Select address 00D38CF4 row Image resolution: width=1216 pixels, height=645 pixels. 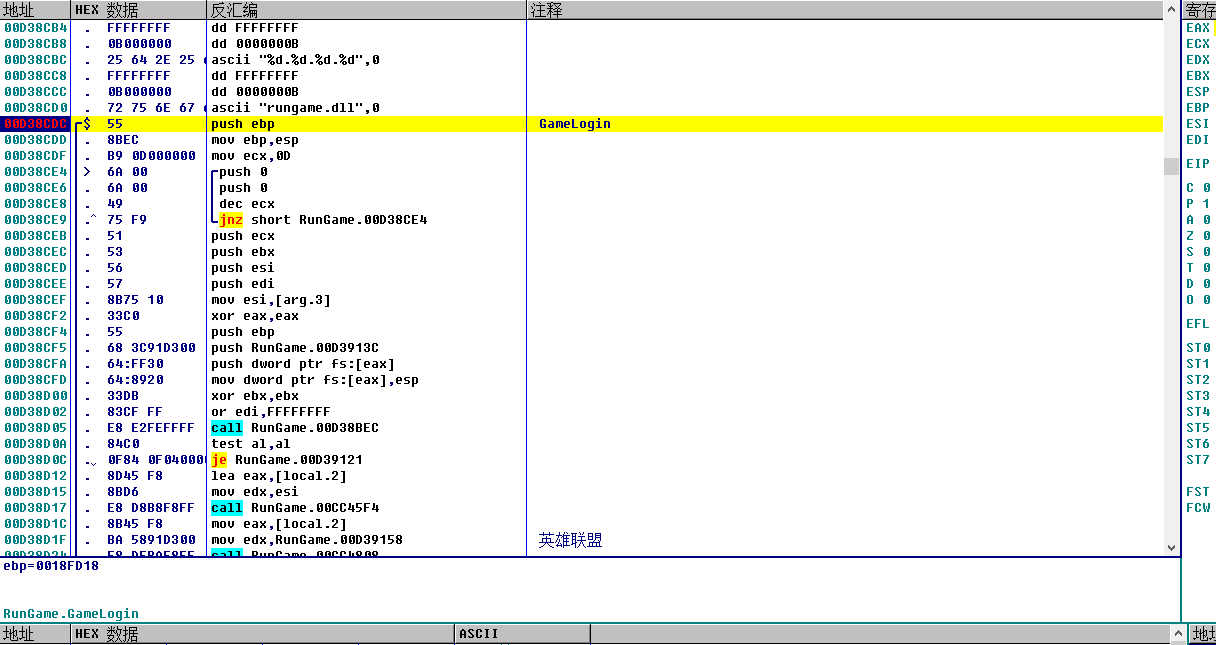35,332
